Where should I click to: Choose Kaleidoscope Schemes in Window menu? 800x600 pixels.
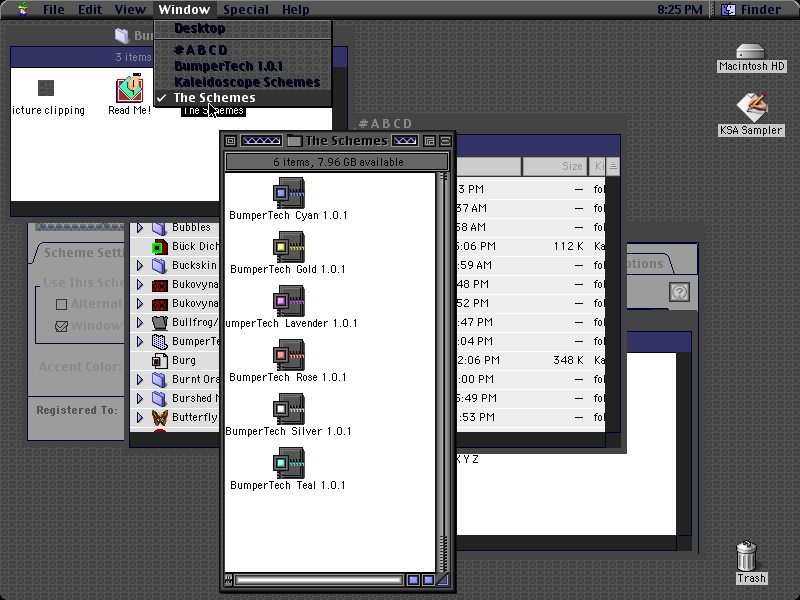click(x=243, y=82)
